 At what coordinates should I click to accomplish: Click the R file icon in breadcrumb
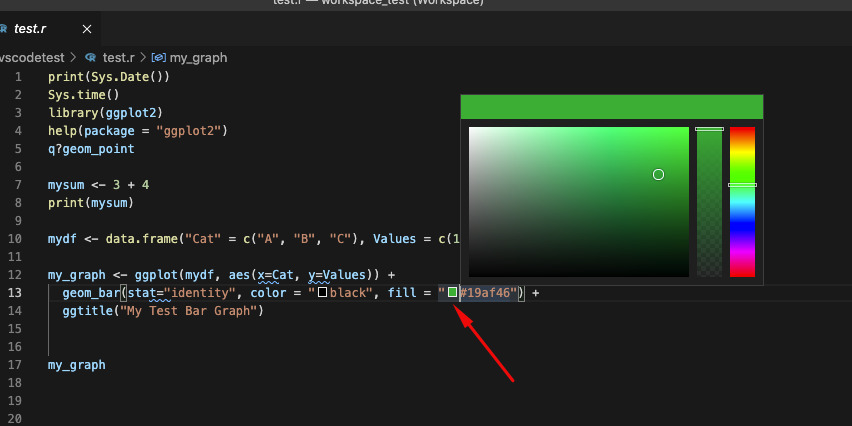pyautogui.click(x=90, y=58)
